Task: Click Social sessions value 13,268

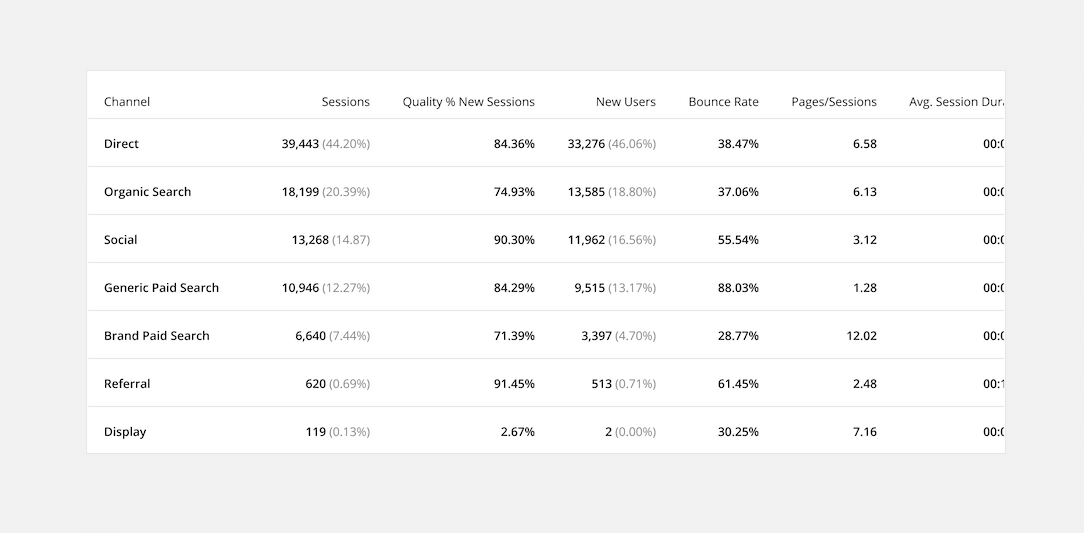Action: (x=310, y=240)
